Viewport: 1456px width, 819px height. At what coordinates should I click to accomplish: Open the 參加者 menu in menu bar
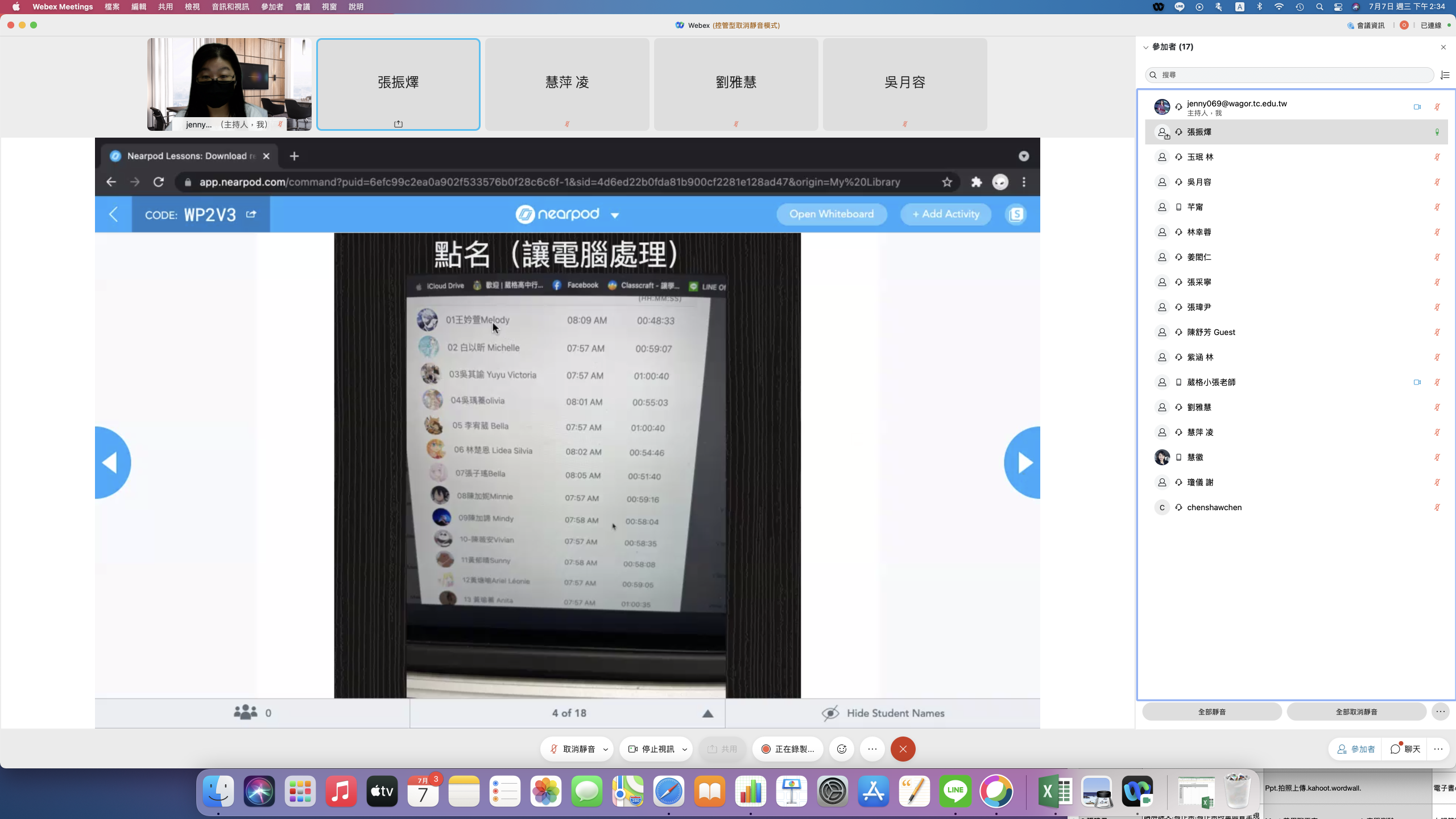pos(272,7)
